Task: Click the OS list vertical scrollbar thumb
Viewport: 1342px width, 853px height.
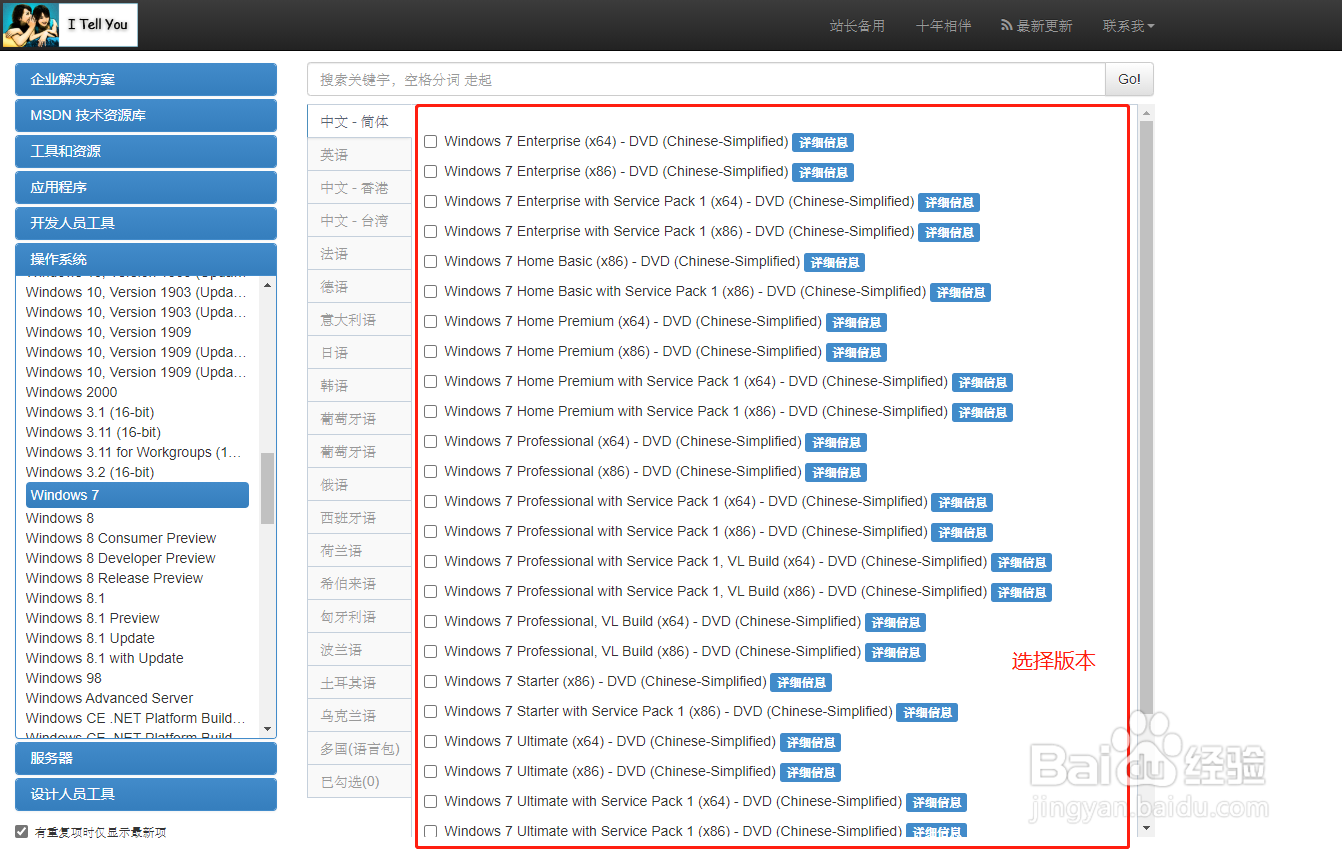Action: coord(267,488)
